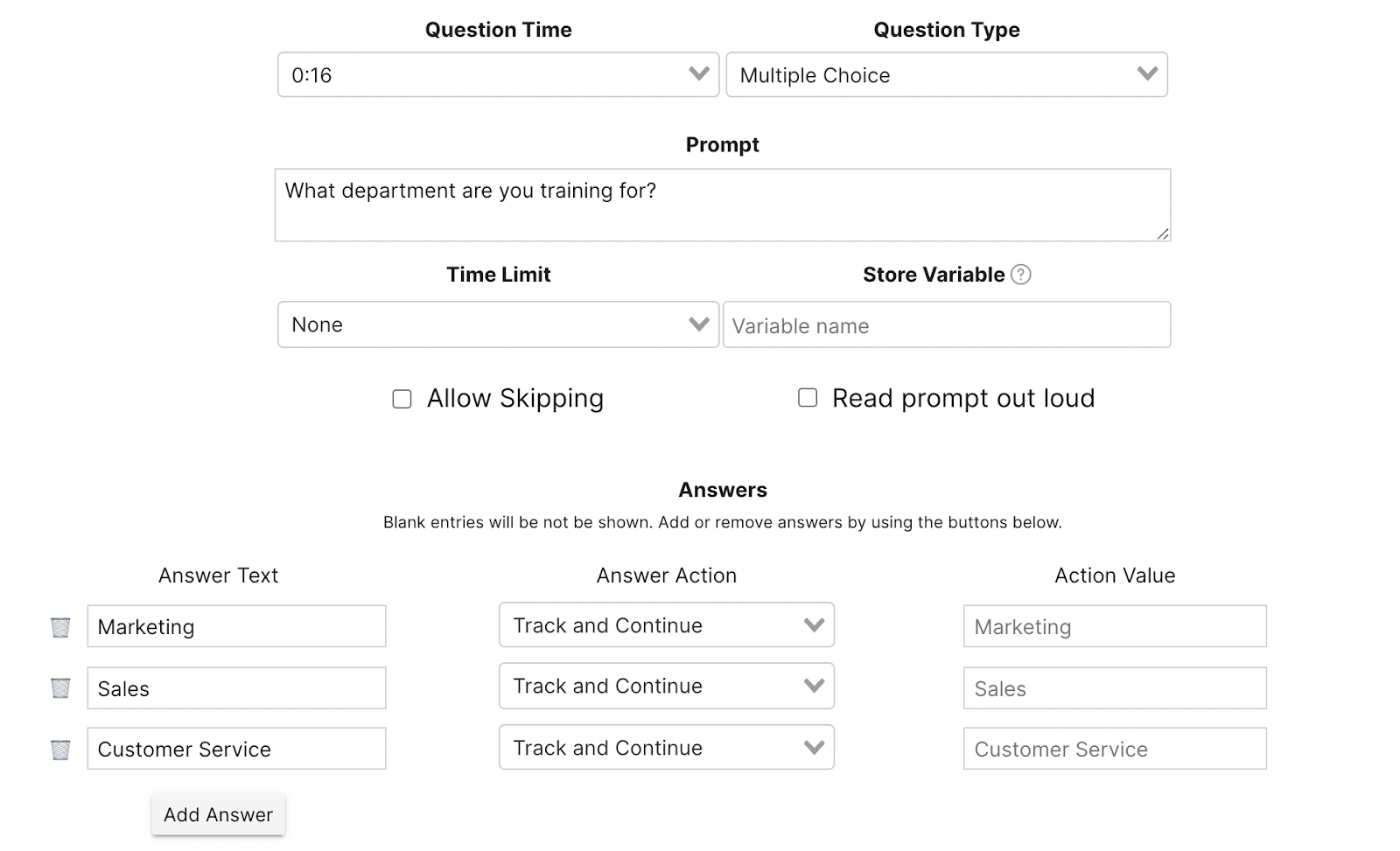
Task: Enable the Allow Skipping checkbox
Action: tap(402, 398)
